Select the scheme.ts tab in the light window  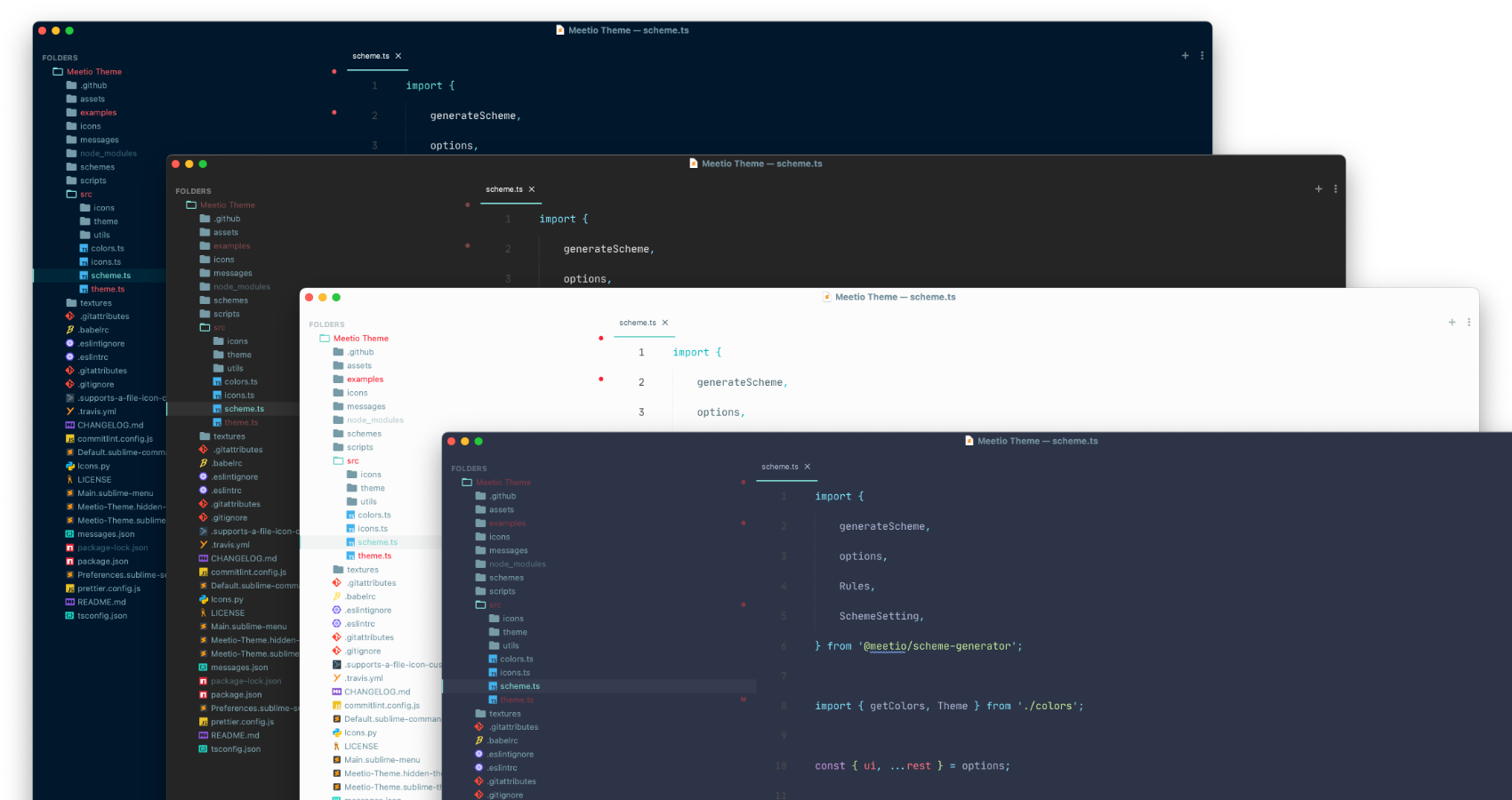pos(638,323)
